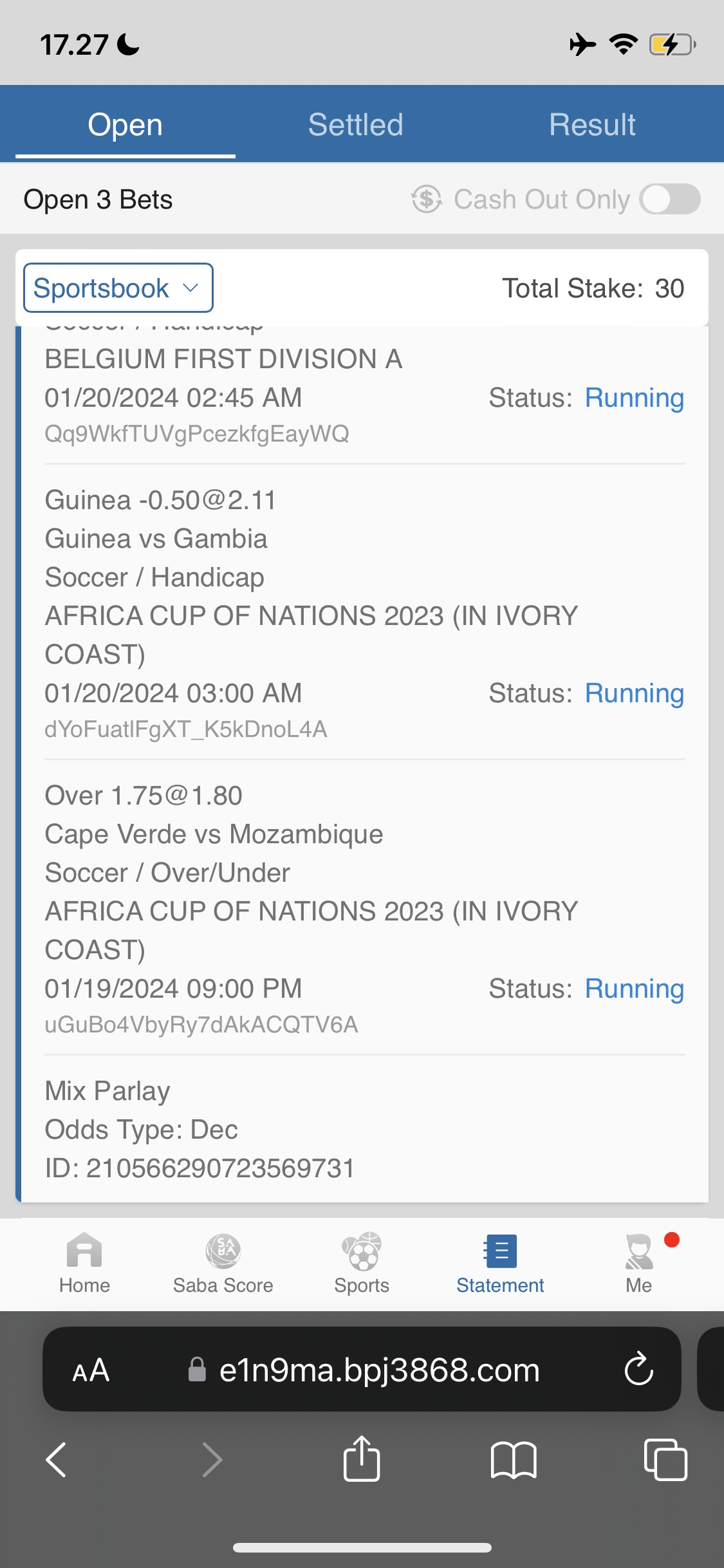Open the Me profile icon
The width and height of the screenshot is (724, 1568).
tap(638, 1251)
